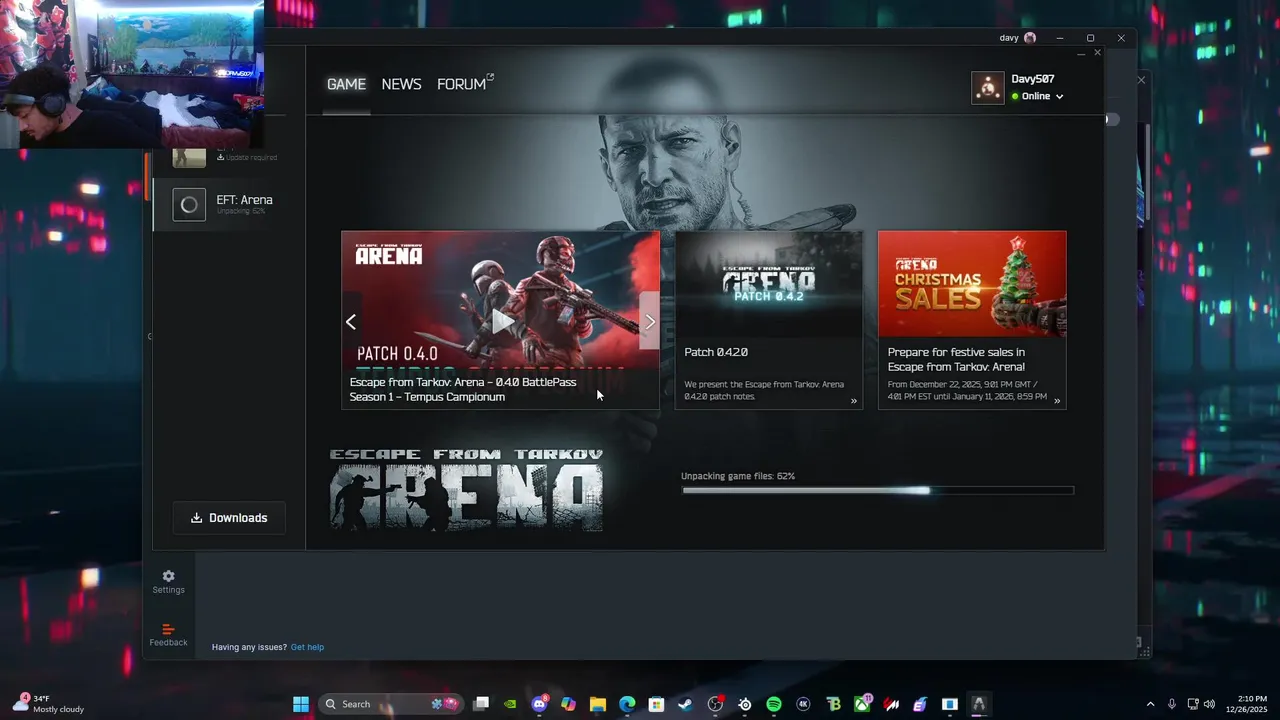Viewport: 1280px width, 720px height.
Task: Click the davy account avatar in title bar
Action: click(x=1030, y=38)
